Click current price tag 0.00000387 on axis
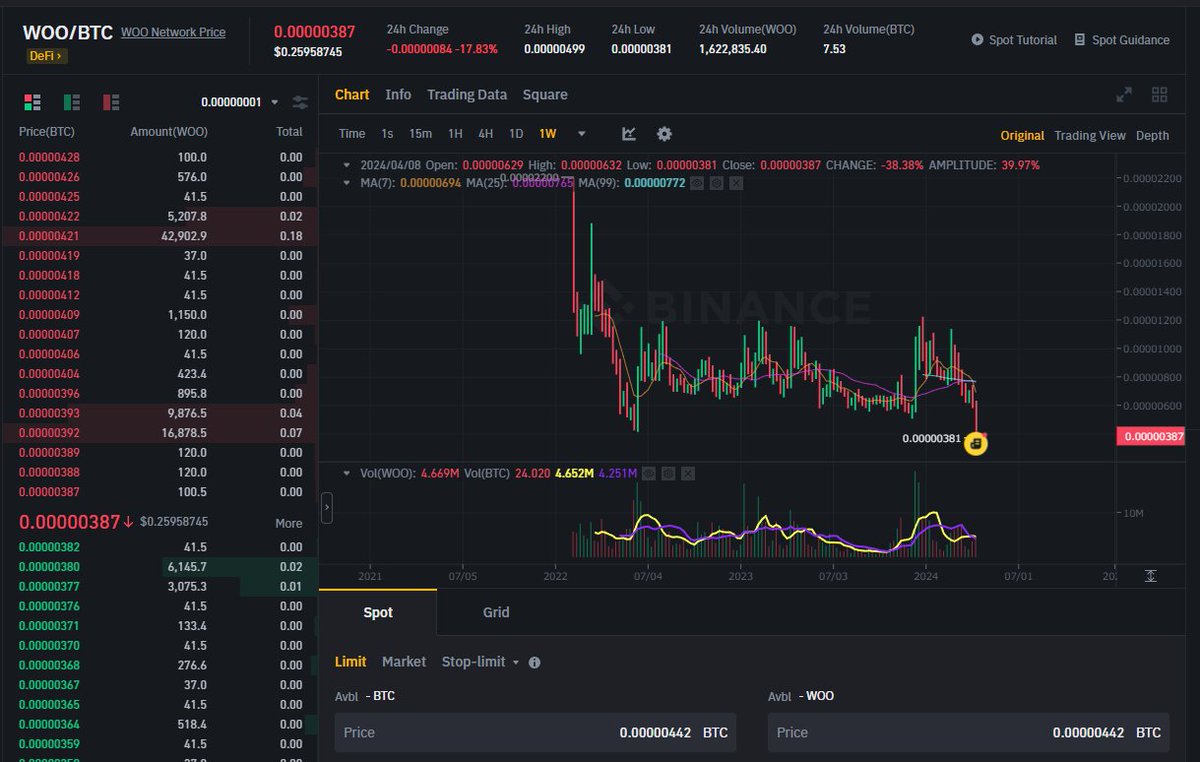 pos(1152,436)
